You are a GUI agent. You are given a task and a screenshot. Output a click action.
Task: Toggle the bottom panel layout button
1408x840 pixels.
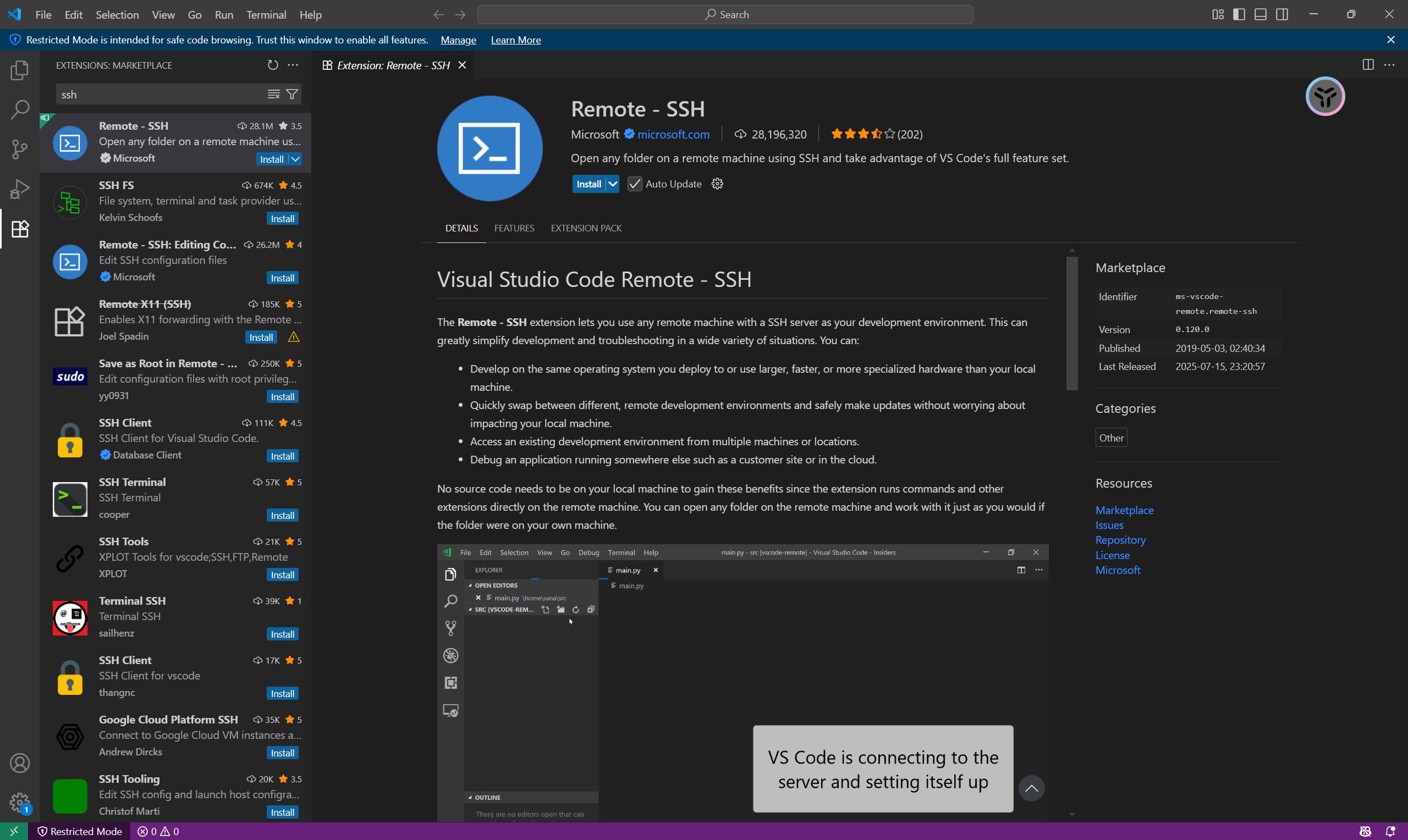pos(1260,15)
